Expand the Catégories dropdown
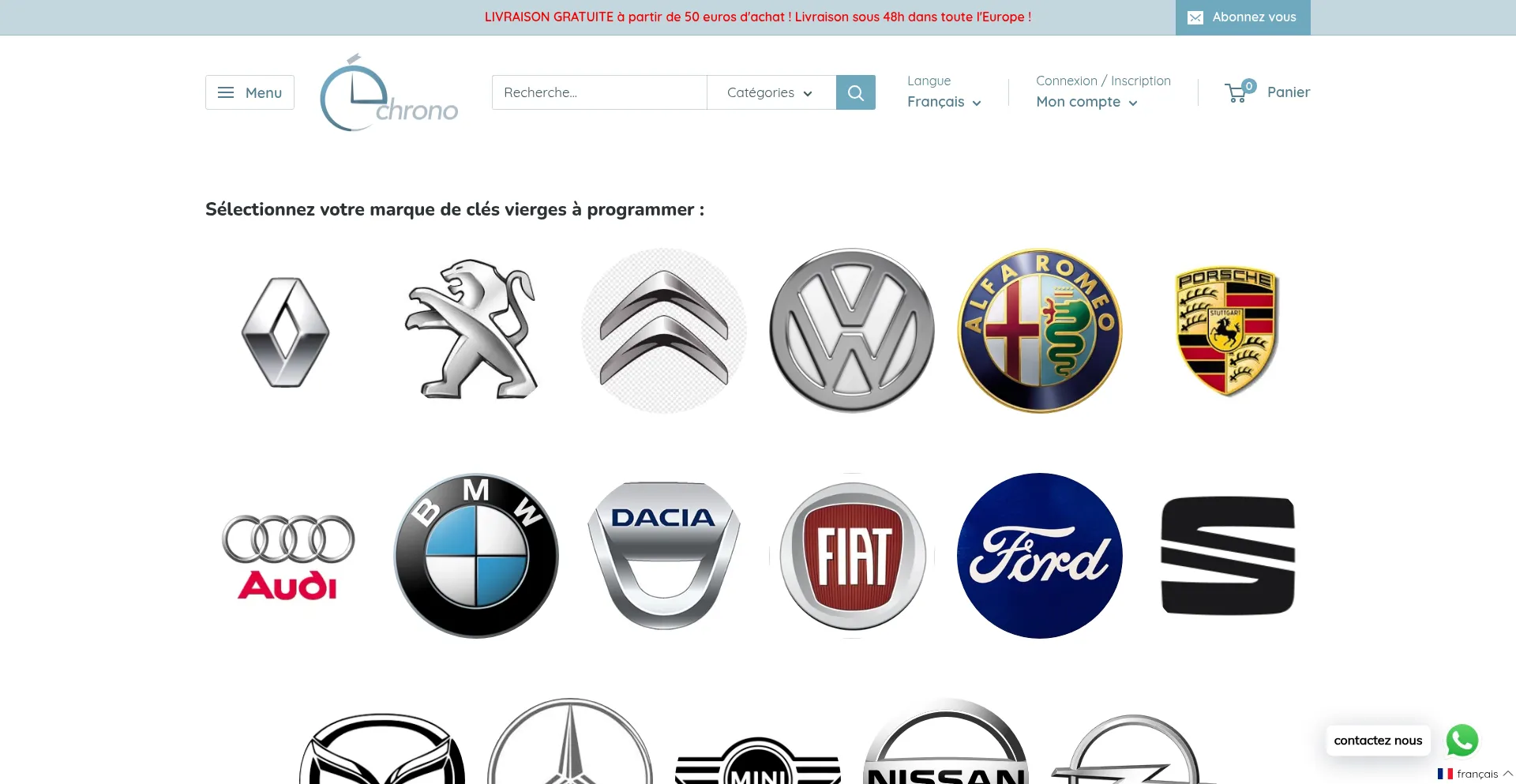This screenshot has height=784, width=1516. click(771, 92)
